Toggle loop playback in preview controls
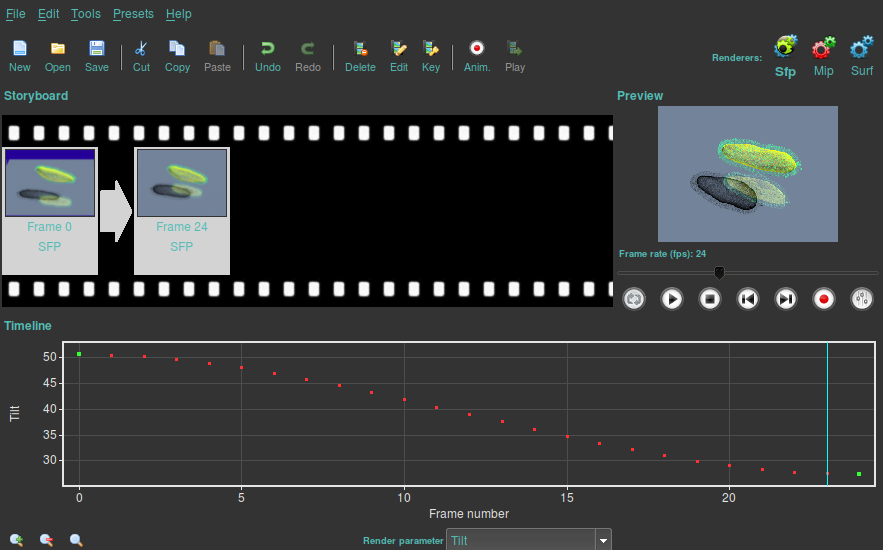This screenshot has height=550, width=883. tap(634, 299)
